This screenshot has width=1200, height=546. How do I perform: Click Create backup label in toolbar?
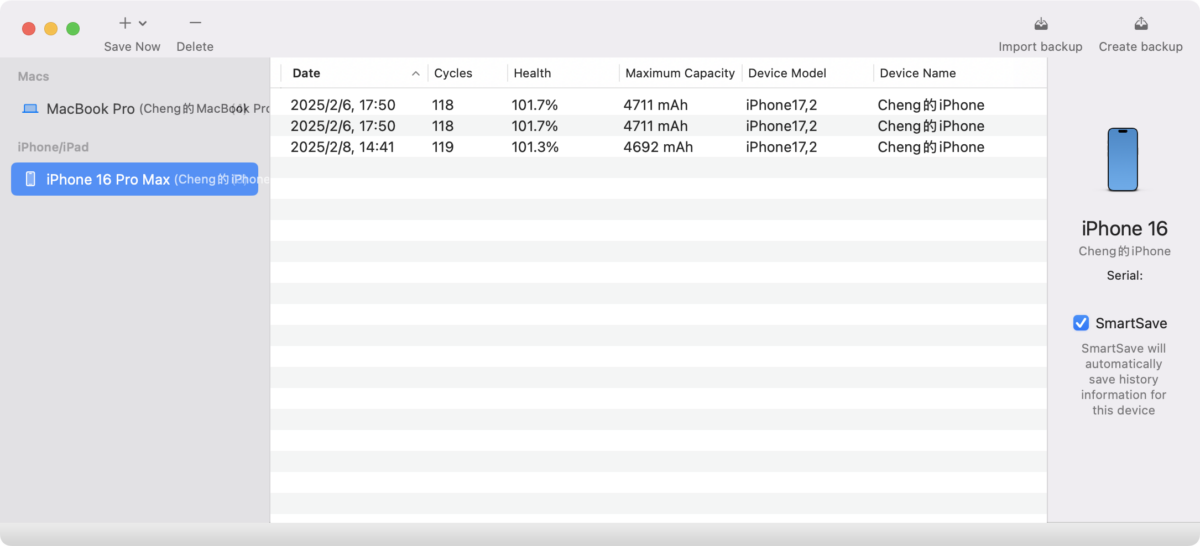click(1141, 47)
